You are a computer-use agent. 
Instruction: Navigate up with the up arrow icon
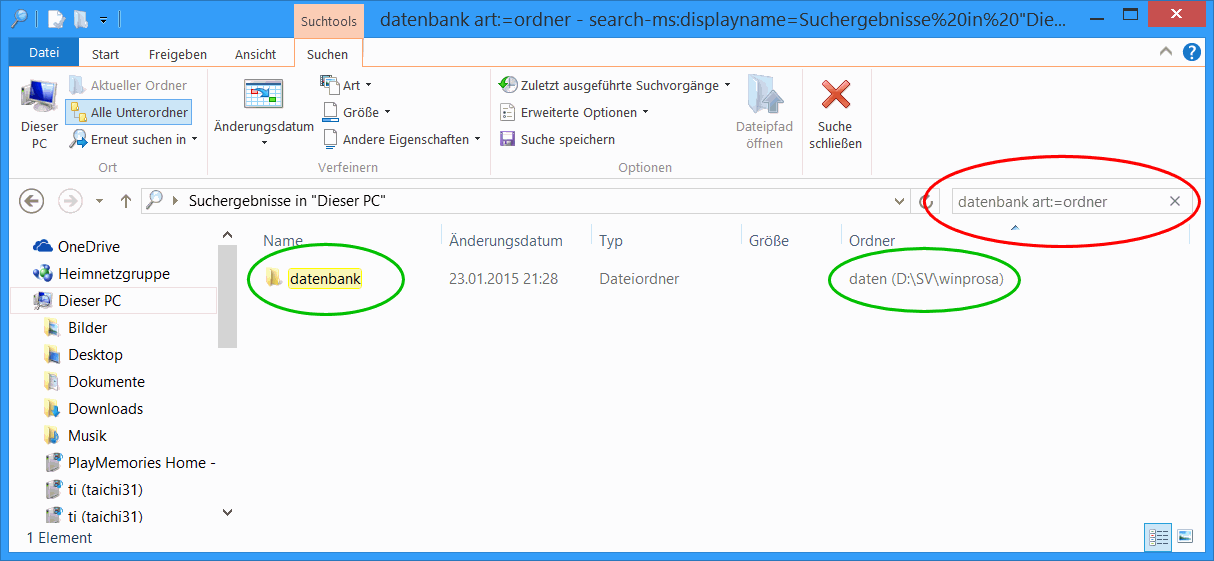coord(126,201)
